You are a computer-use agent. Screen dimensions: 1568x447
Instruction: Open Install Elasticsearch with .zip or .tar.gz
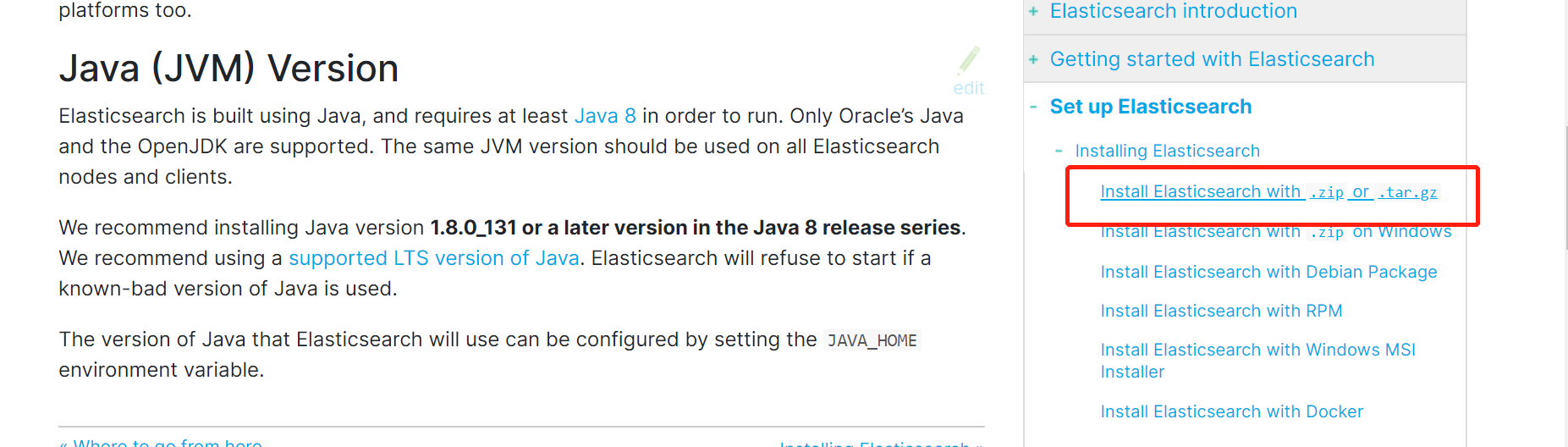(1268, 192)
